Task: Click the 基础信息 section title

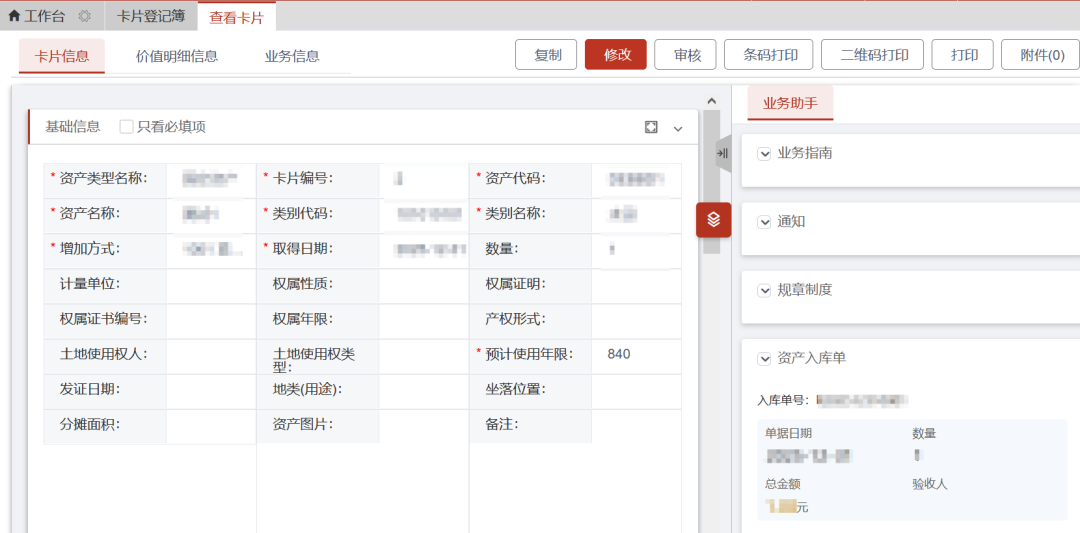Action: pos(72,127)
